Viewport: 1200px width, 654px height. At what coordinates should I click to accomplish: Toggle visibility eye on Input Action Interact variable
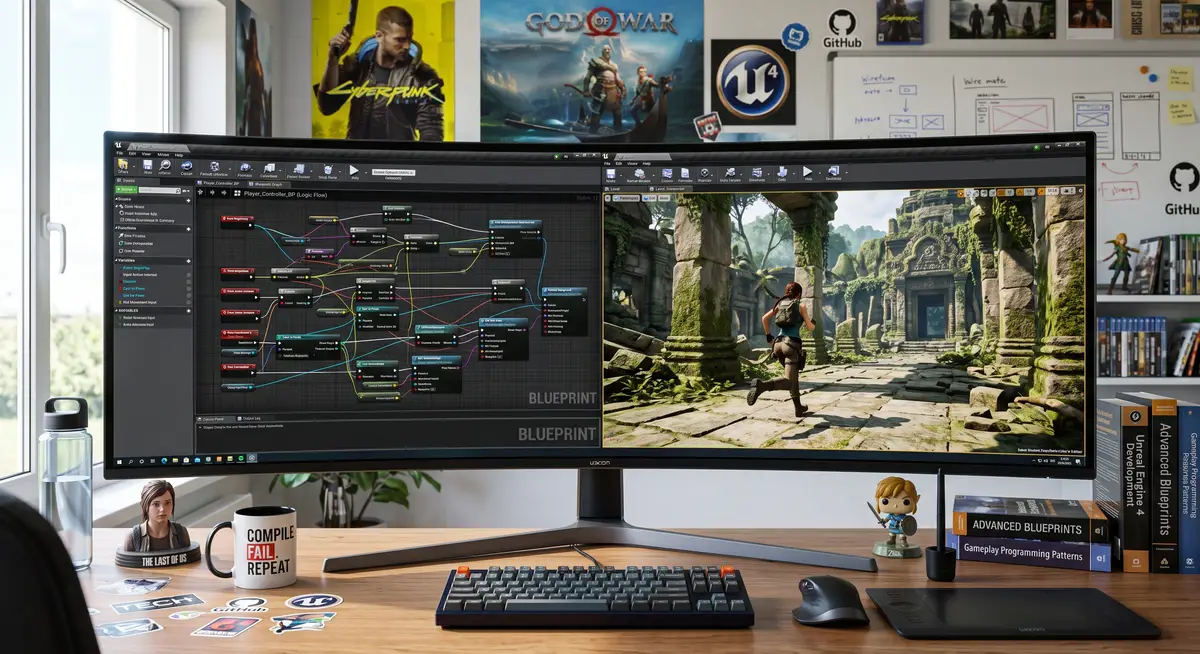click(x=189, y=275)
